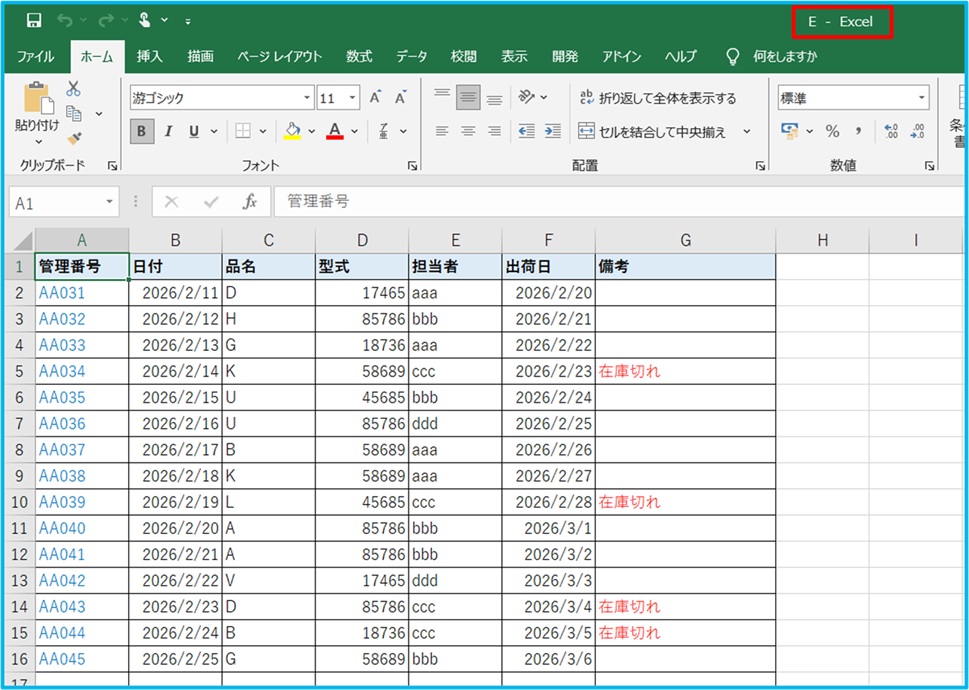Save the workbook using the floppy disk icon

[x=34, y=20]
